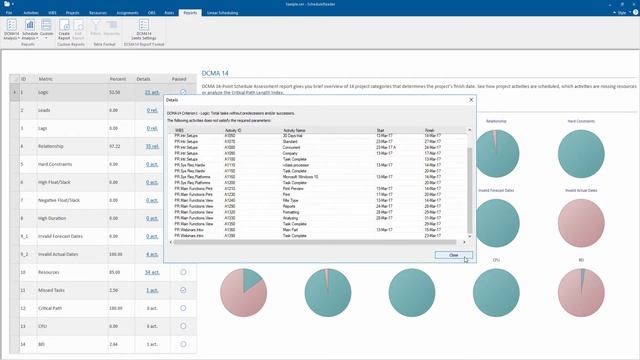Click the help question mark icon

[x=636, y=13]
